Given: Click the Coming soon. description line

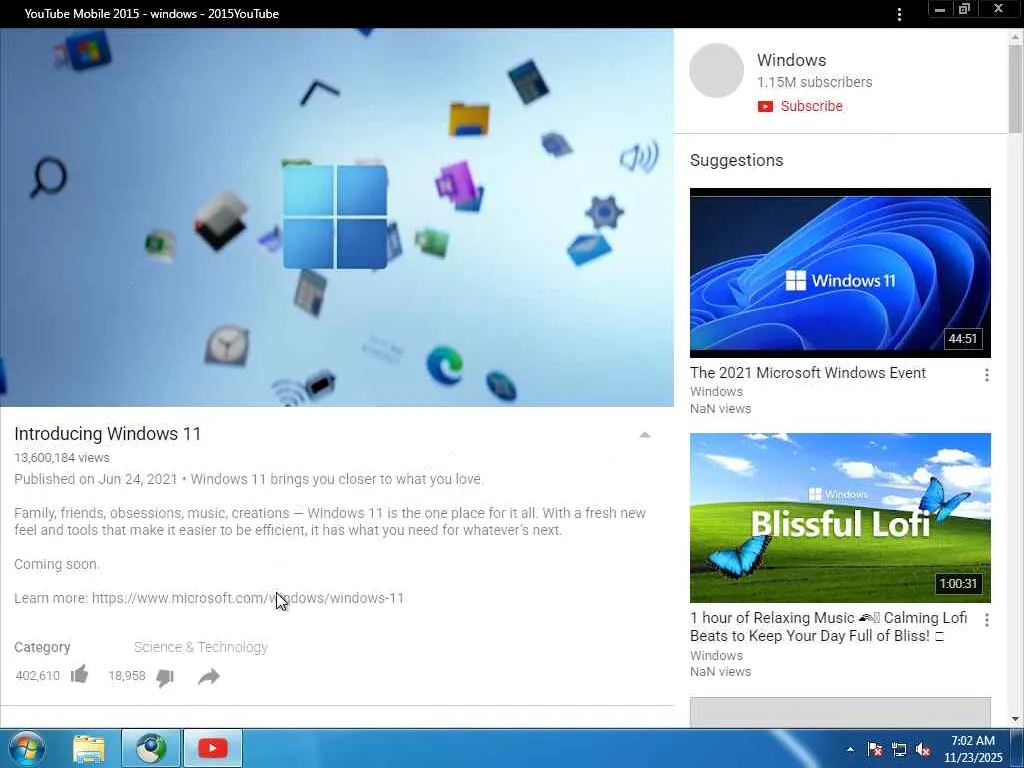Looking at the screenshot, I should [57, 564].
